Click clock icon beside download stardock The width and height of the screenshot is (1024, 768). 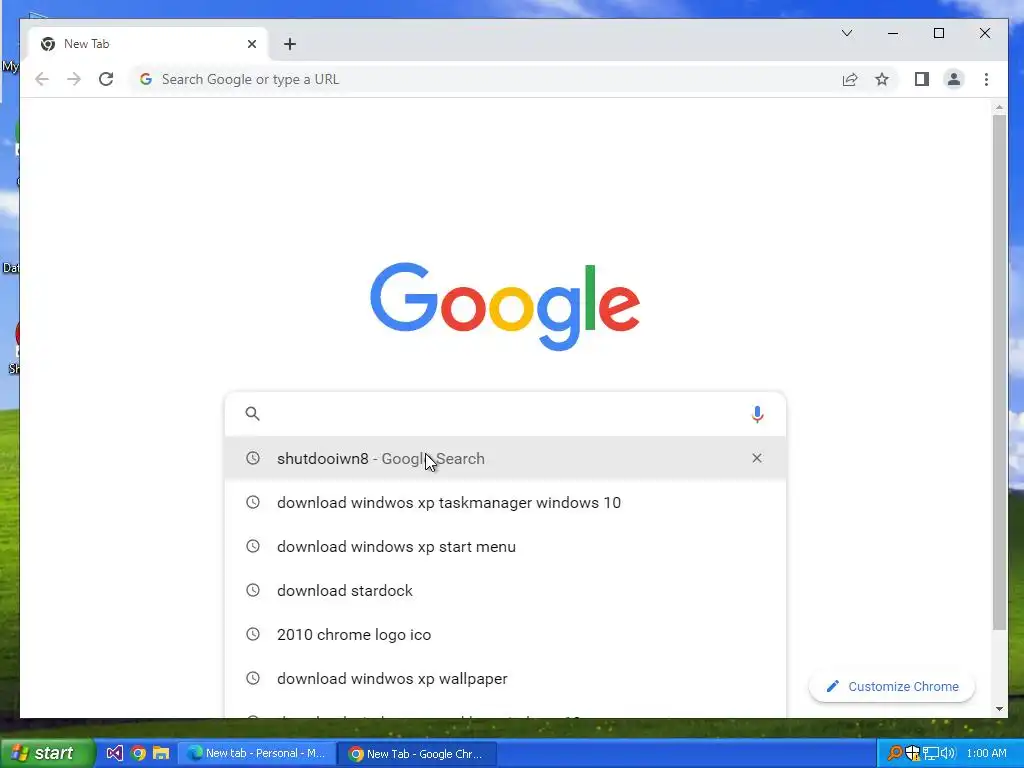[253, 590]
